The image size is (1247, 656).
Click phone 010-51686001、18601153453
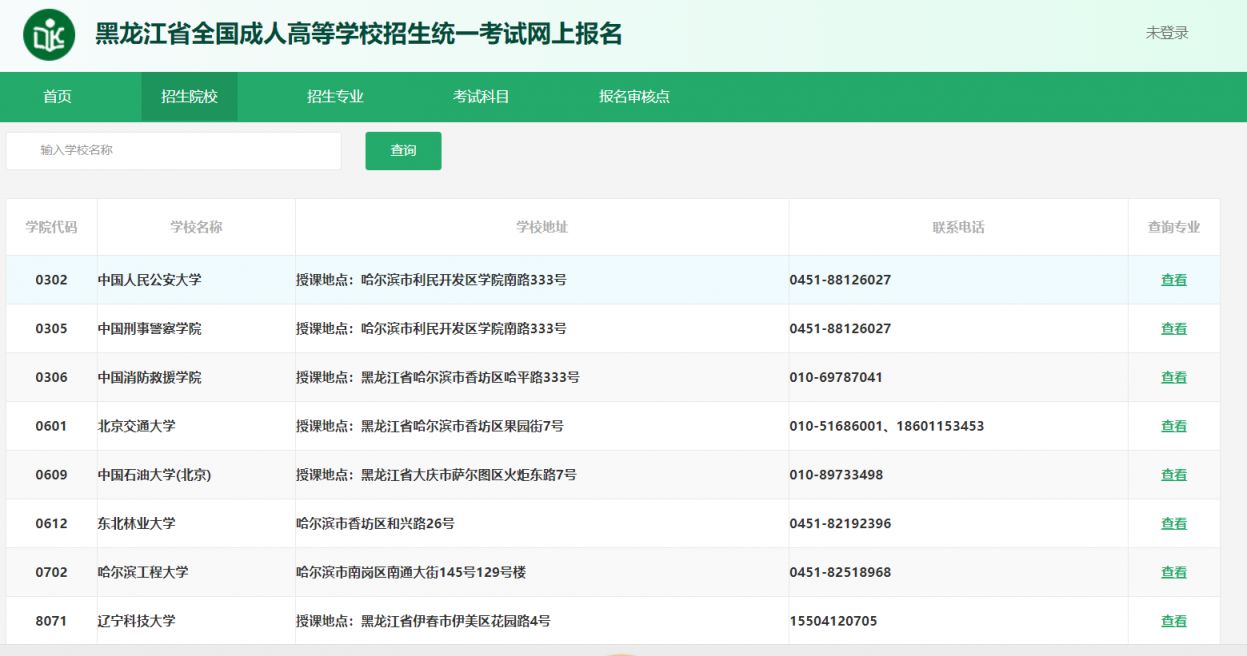pyautogui.click(x=887, y=426)
